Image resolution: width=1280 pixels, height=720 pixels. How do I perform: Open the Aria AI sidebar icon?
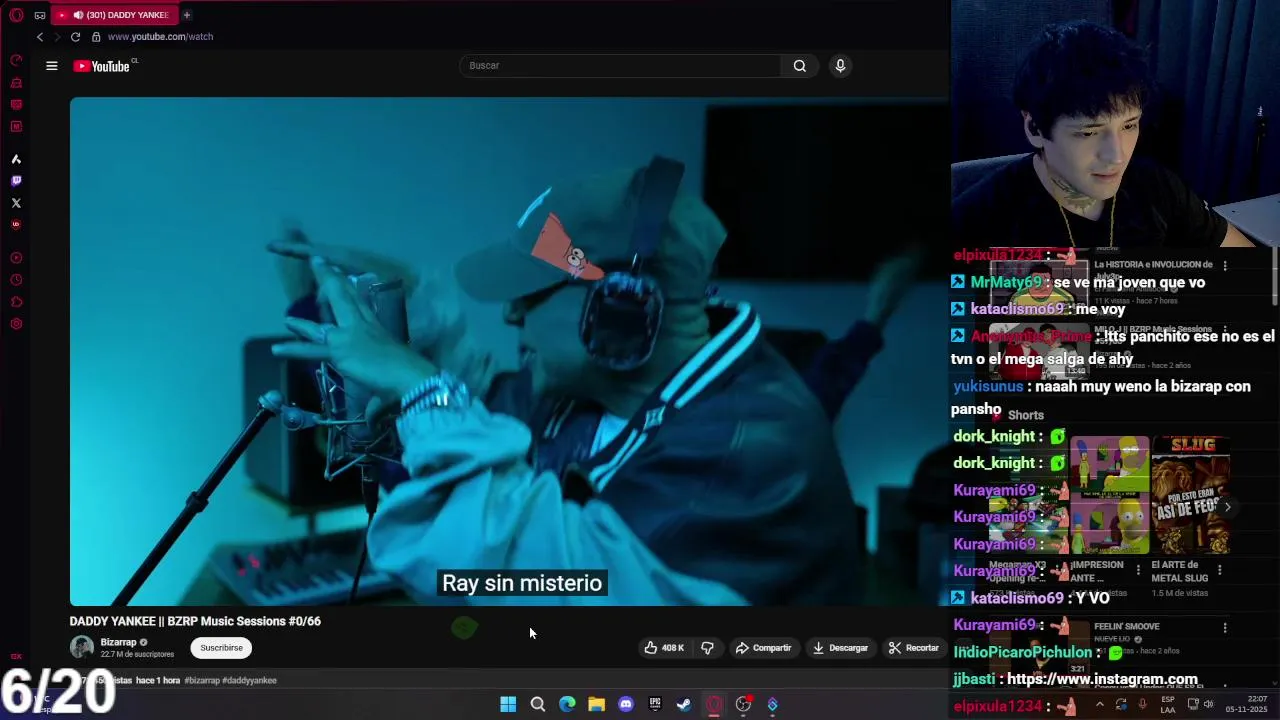point(16,159)
